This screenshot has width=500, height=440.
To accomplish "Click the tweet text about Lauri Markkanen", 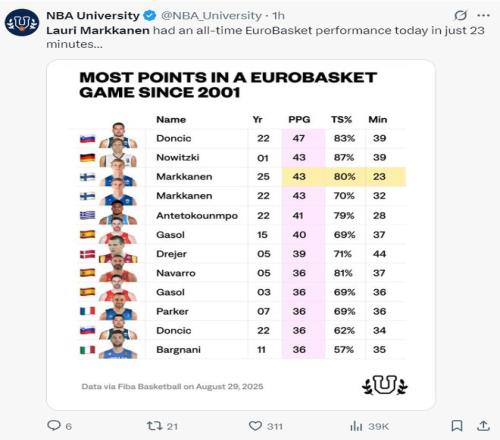I will coord(265,37).
